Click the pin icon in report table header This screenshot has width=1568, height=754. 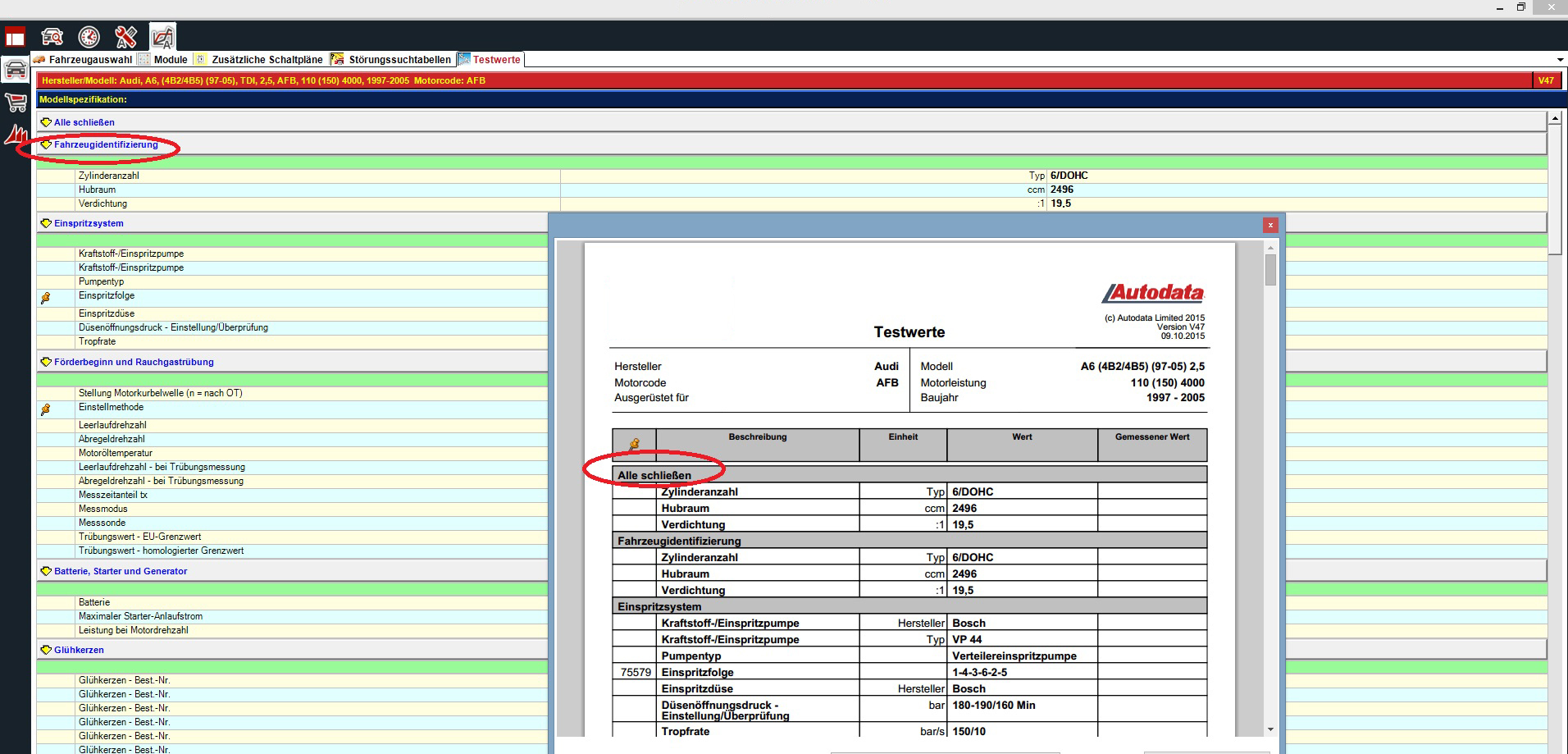[x=634, y=444]
